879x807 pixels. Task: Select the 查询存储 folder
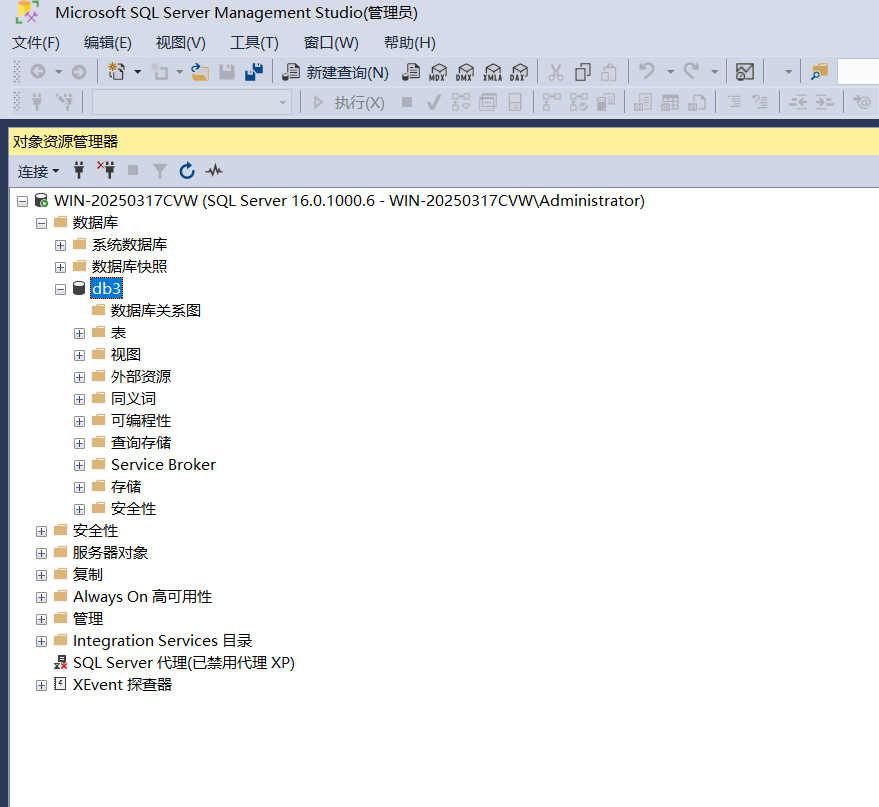click(x=141, y=443)
